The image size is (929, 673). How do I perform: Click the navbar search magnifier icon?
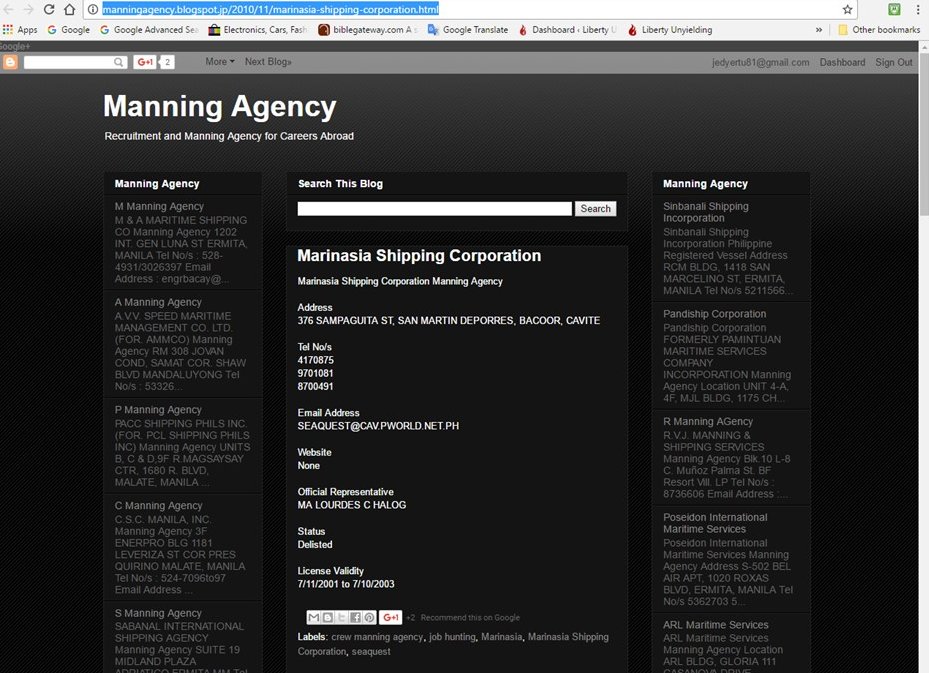119,62
